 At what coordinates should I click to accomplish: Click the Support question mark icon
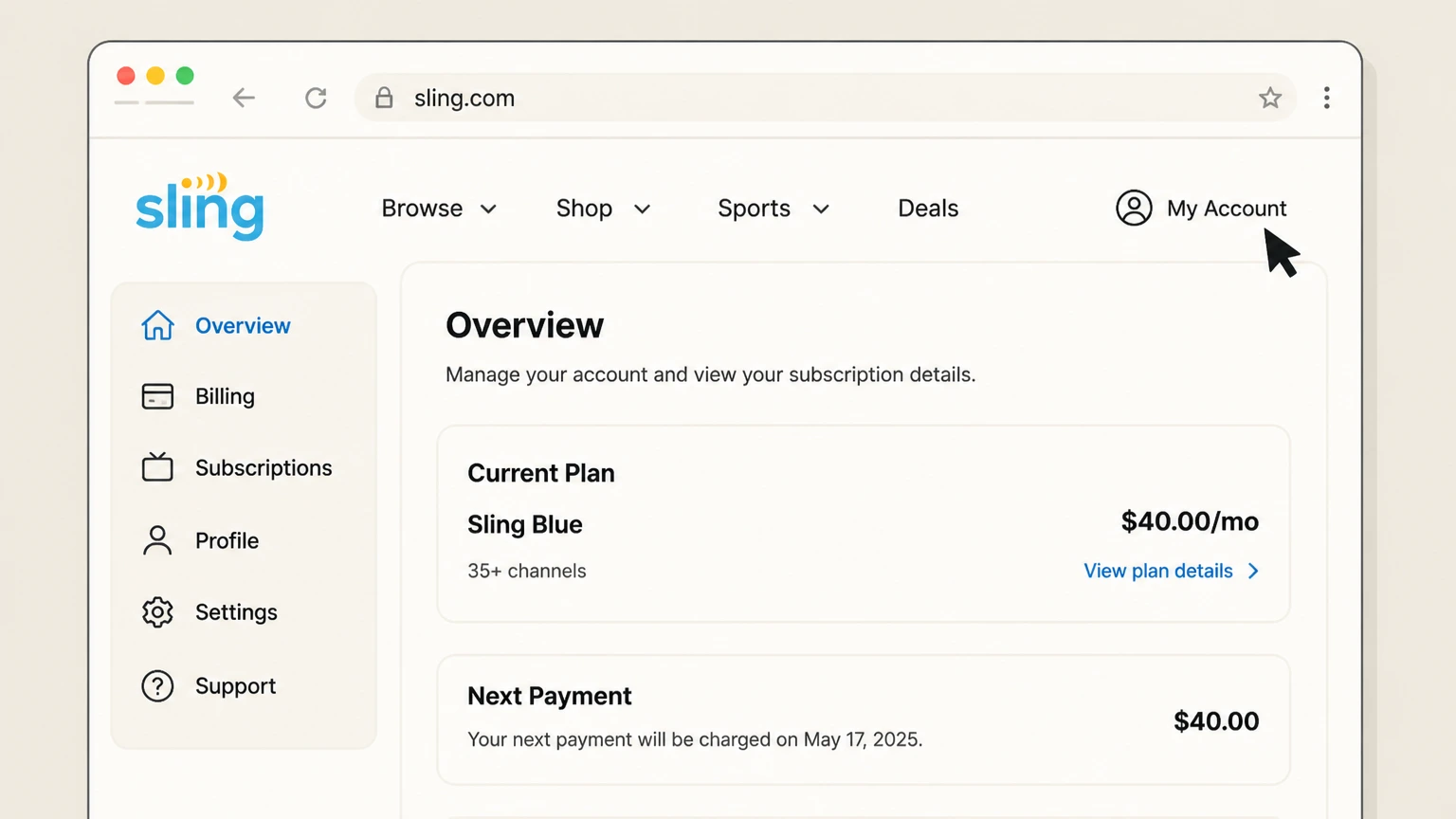[157, 685]
